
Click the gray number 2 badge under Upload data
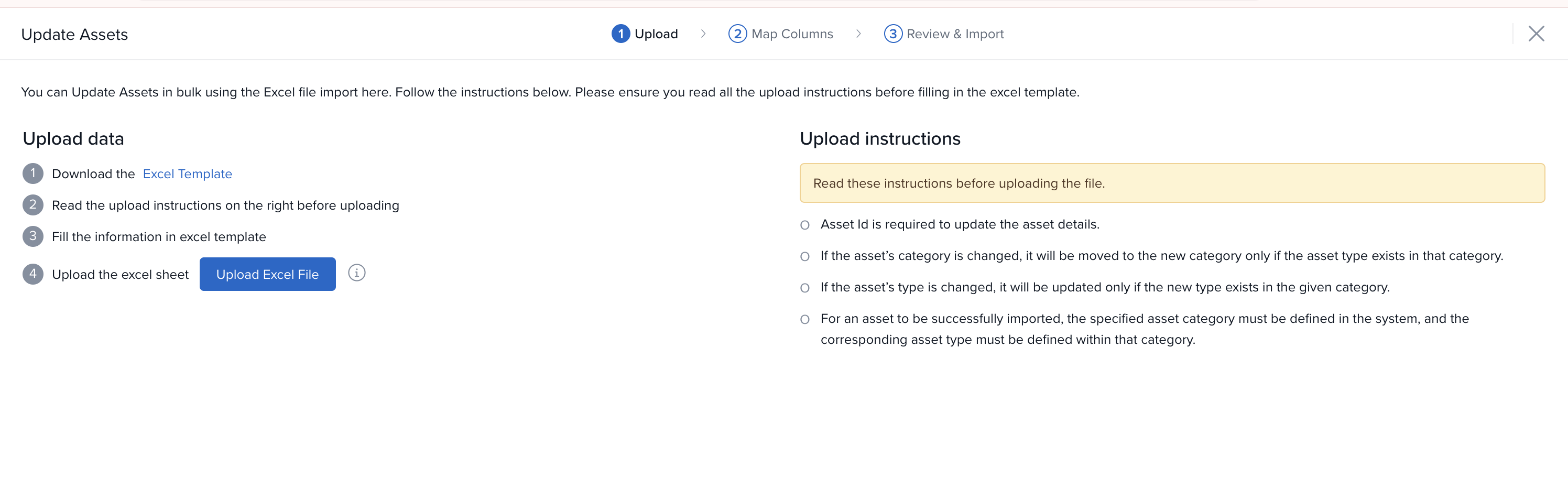tap(33, 205)
